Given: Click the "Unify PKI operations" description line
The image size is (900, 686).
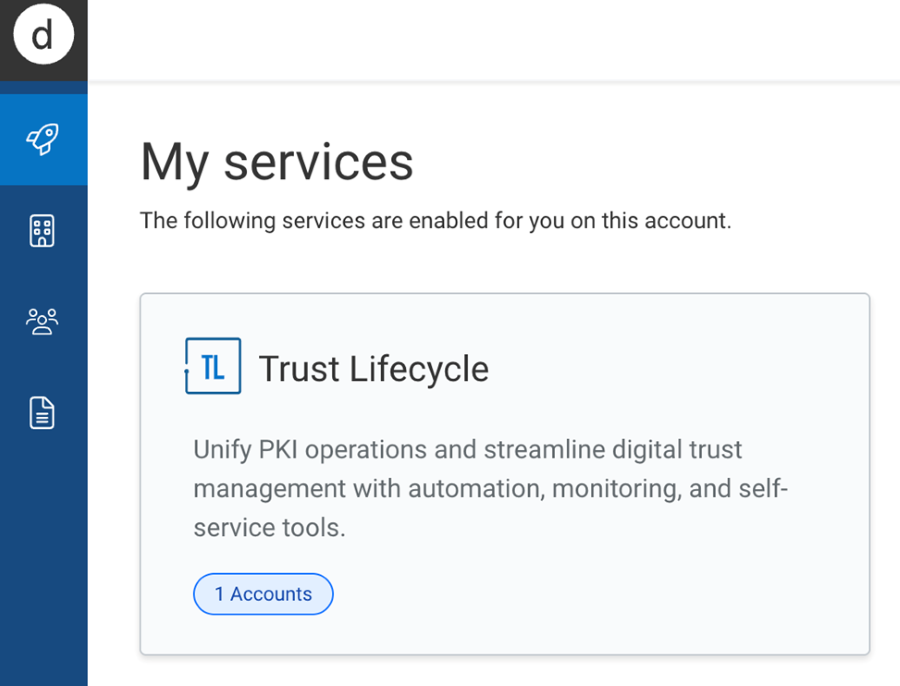Looking at the screenshot, I should click(x=467, y=449).
